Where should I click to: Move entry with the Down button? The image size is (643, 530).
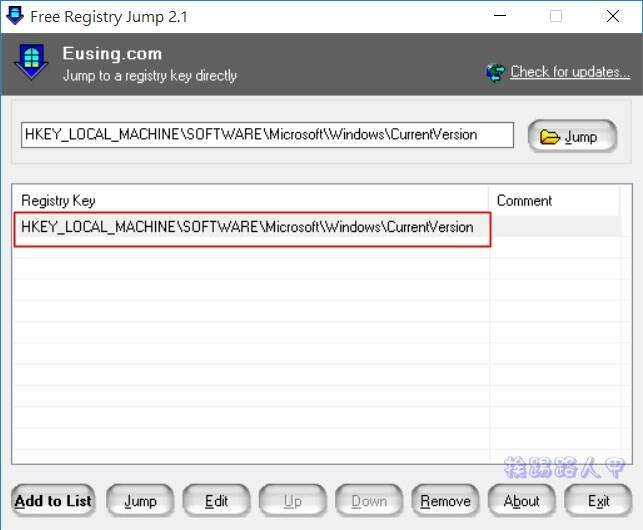pos(369,501)
